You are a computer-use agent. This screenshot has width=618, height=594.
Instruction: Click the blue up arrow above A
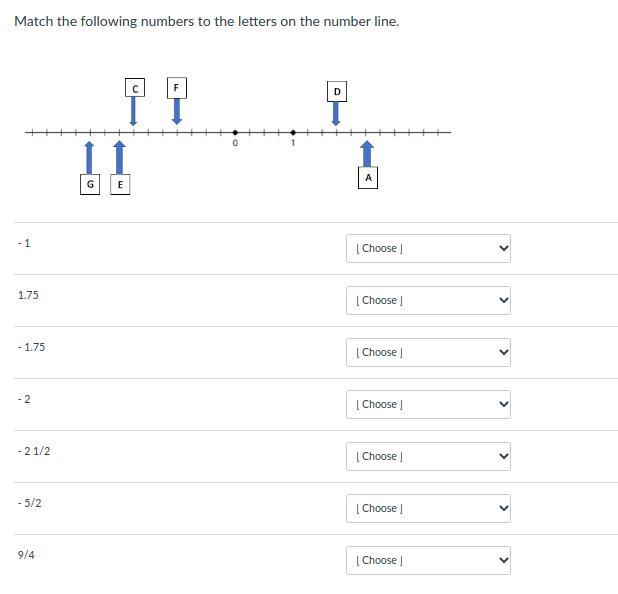click(367, 153)
